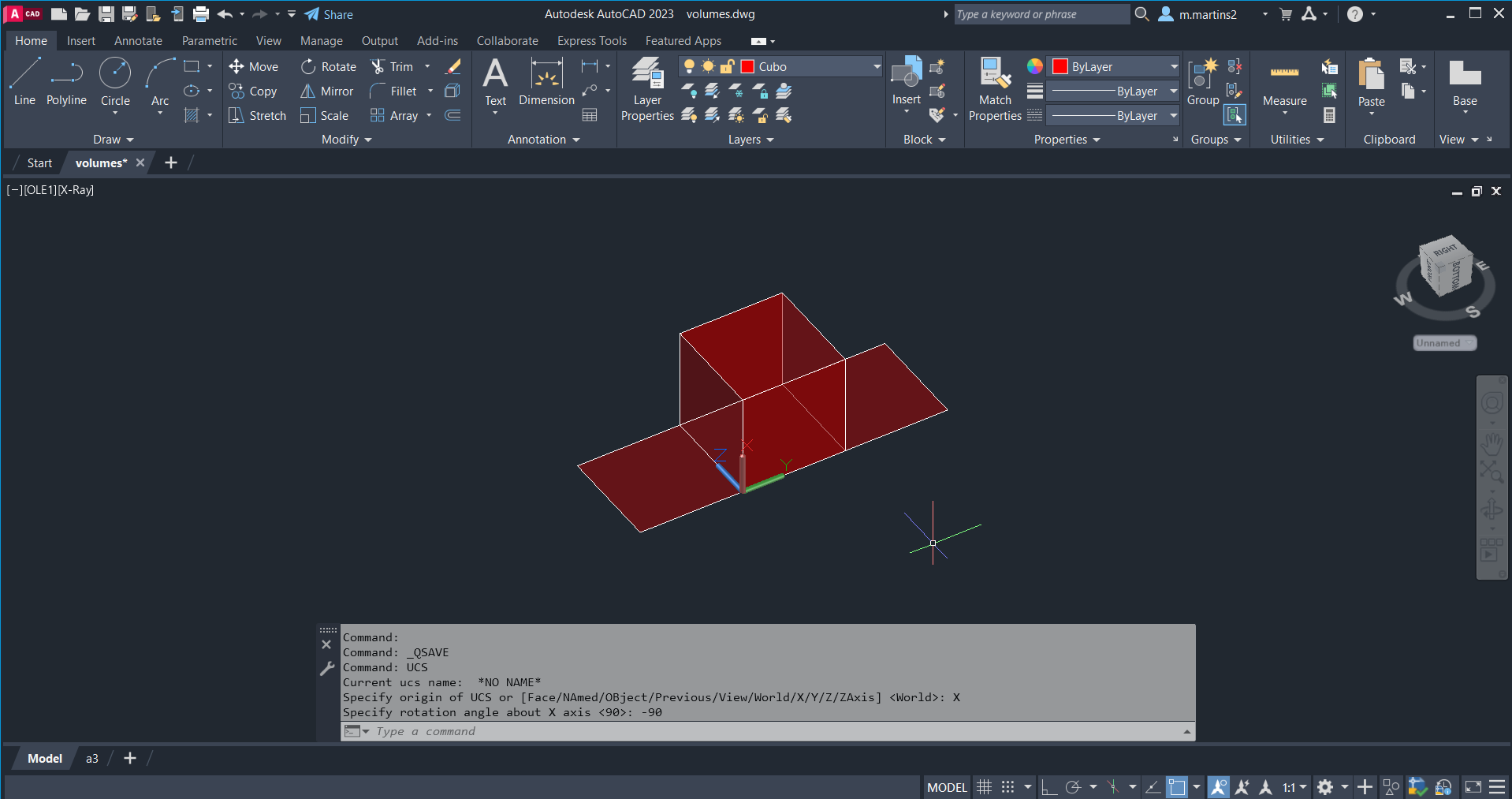Toggle snap mode in status bar
Image resolution: width=1512 pixels, height=799 pixels.
click(x=1007, y=787)
